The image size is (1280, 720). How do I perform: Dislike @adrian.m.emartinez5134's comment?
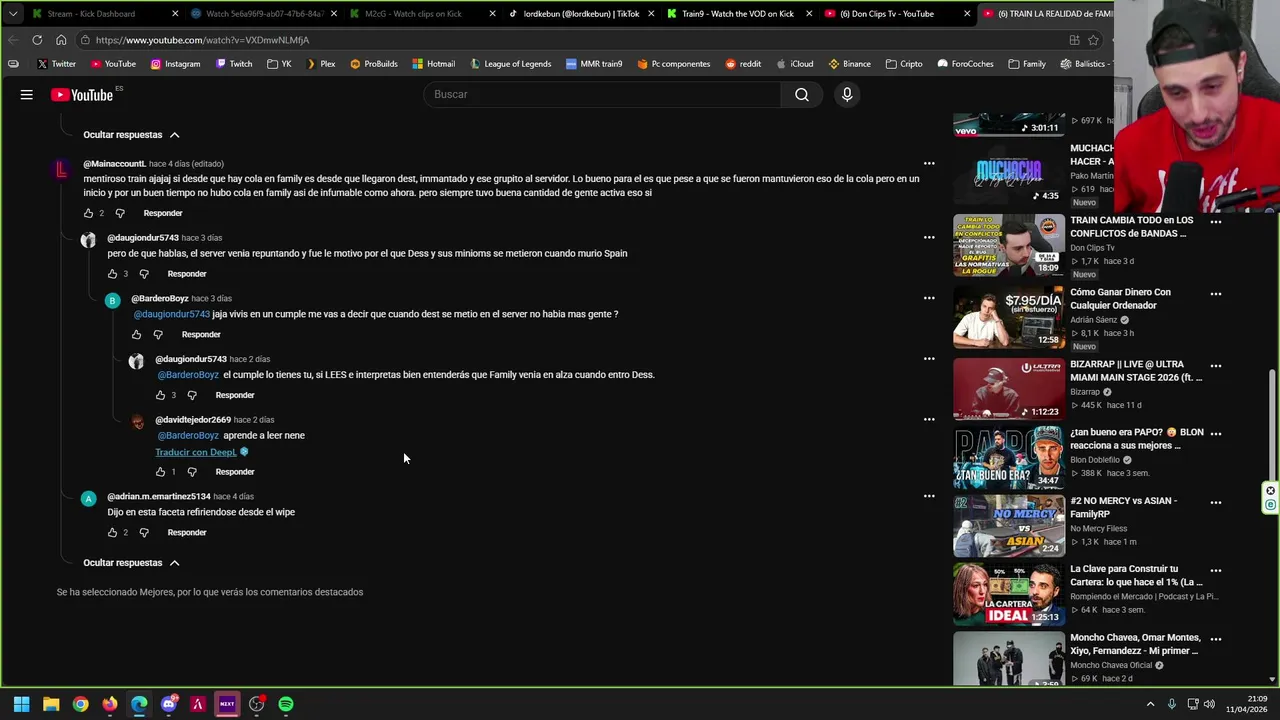144,533
